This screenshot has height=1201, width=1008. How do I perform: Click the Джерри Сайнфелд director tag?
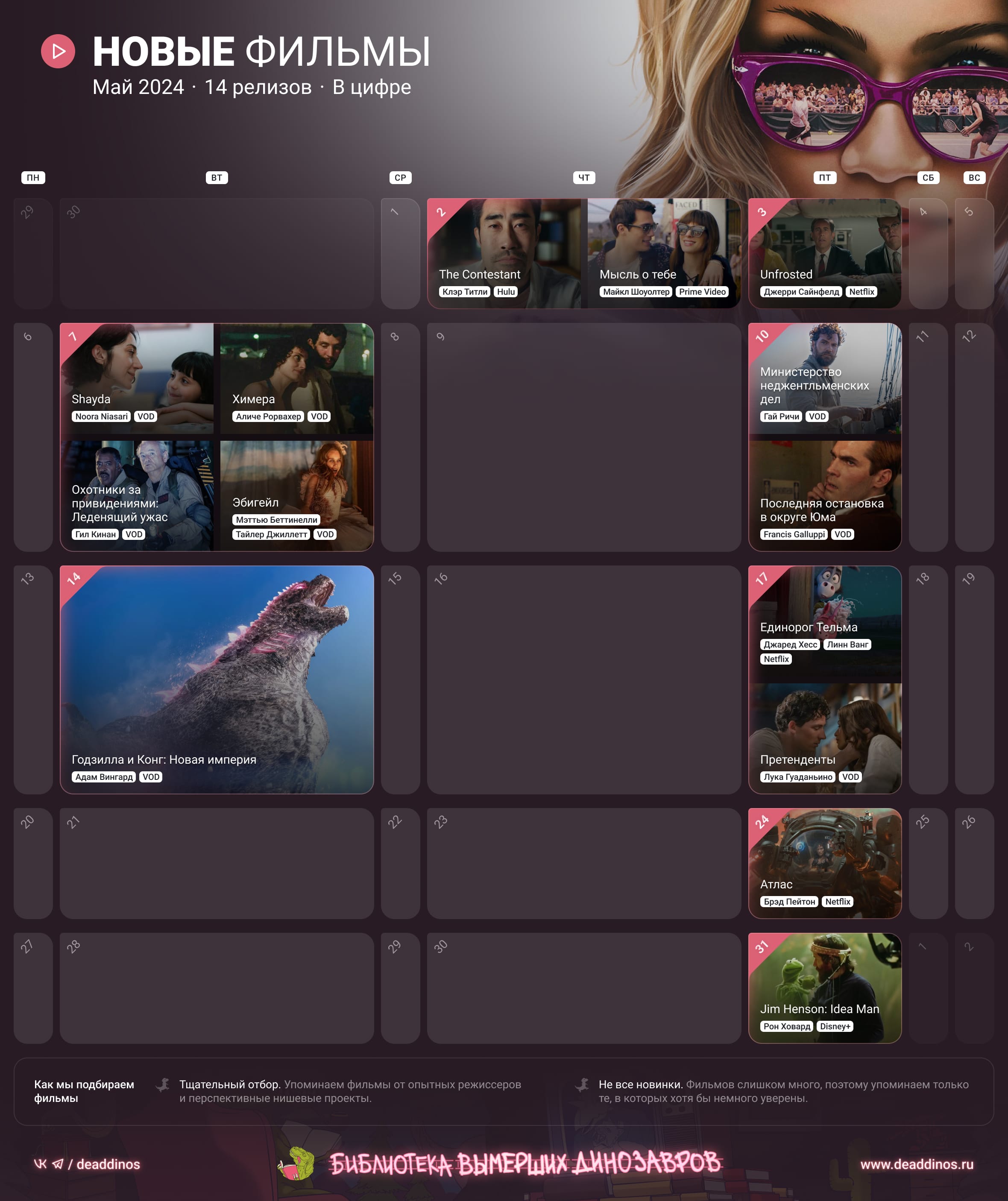[801, 292]
